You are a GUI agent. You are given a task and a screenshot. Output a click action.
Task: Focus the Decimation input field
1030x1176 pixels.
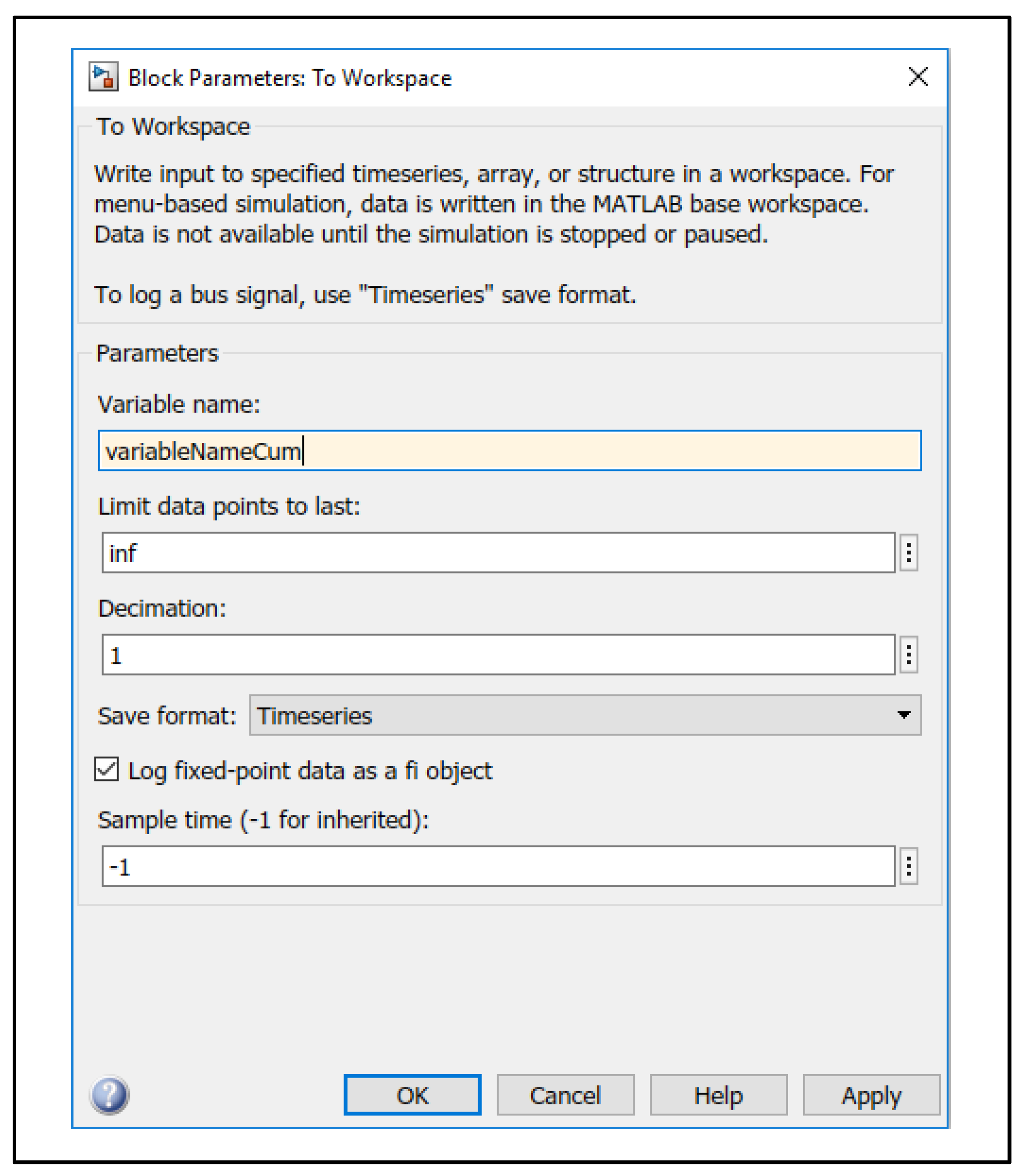coord(498,655)
